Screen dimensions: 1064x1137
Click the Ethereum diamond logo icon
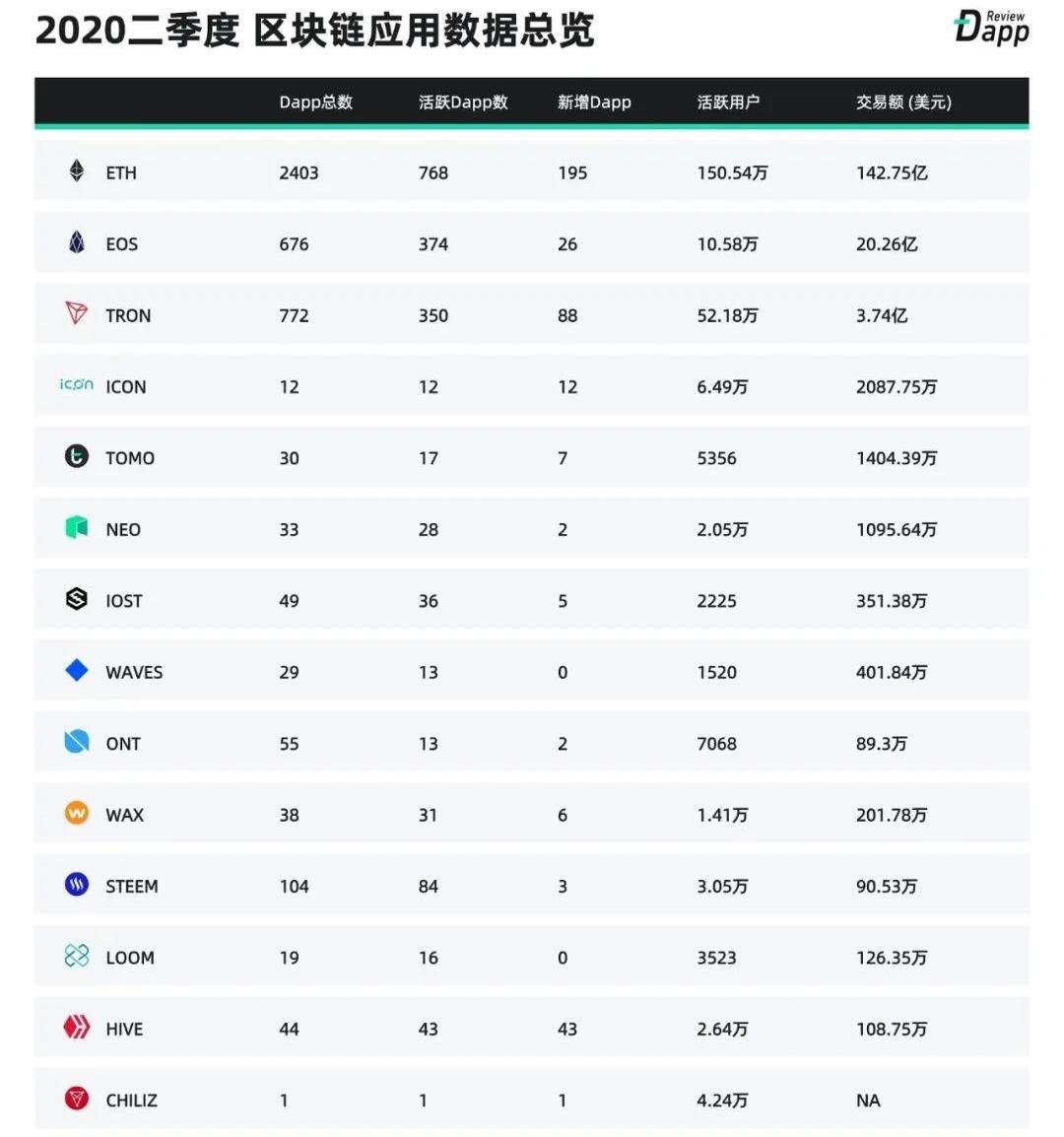coord(77,171)
